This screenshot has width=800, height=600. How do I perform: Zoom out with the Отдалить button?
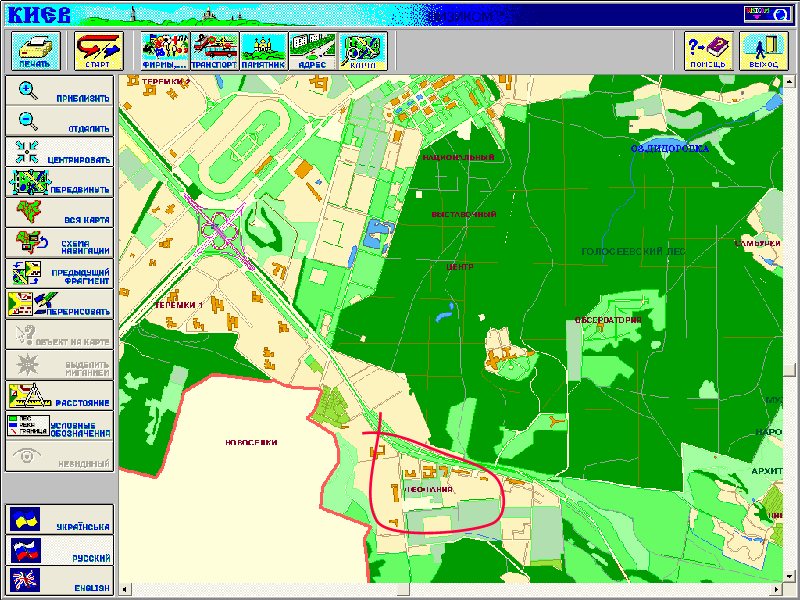(x=59, y=123)
